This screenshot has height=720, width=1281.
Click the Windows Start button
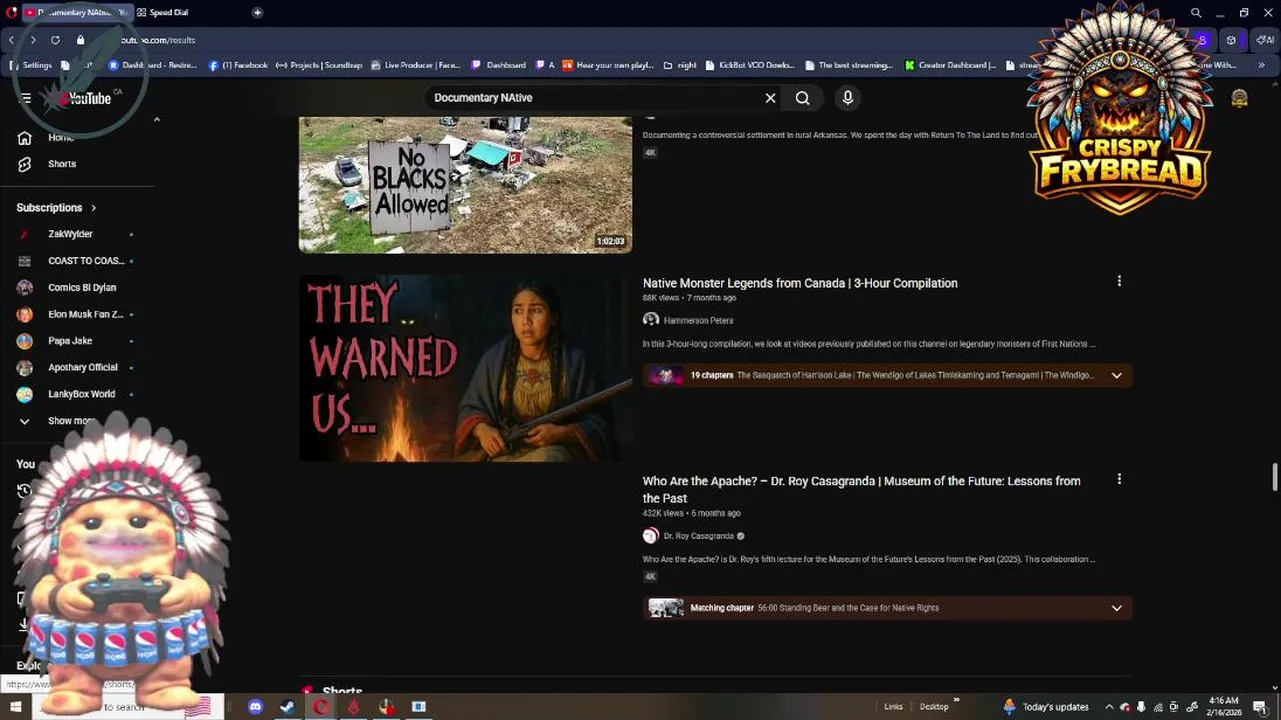pos(15,707)
